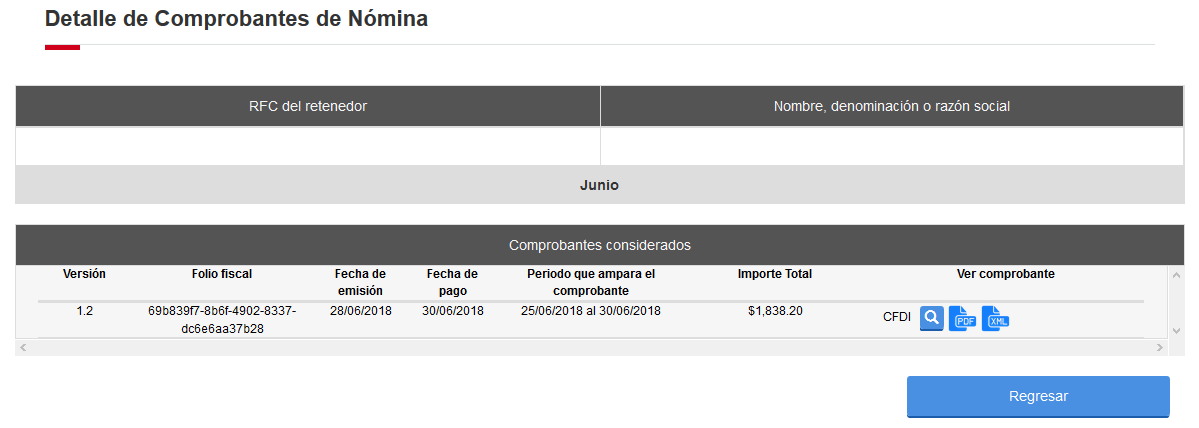Click the Fecha de pago column header
Screen dimensions: 1199x428
(x=452, y=282)
